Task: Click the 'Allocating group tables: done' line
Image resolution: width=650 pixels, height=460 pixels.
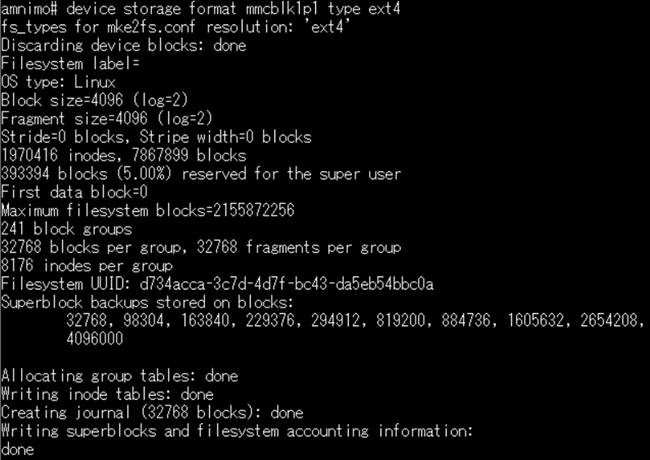Action: (x=119, y=376)
